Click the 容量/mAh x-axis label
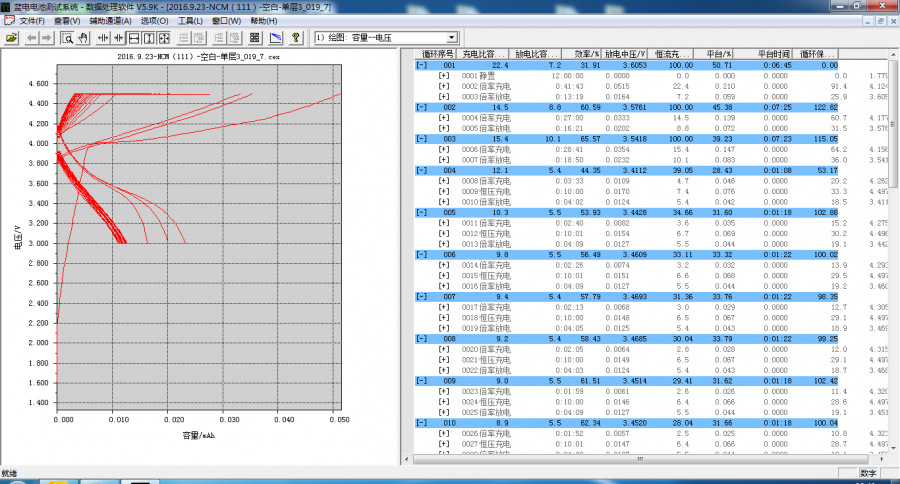This screenshot has width=900, height=484. tap(199, 436)
